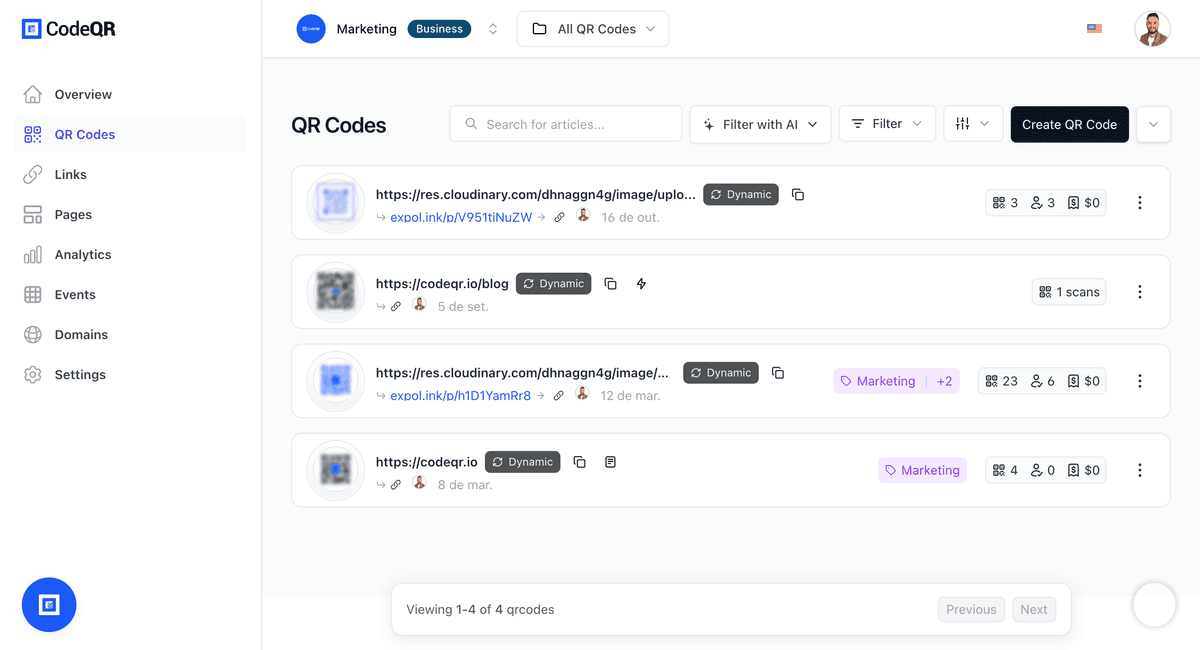Viewport: 1200px width, 650px height.
Task: Click the Analytics sidebar icon
Action: [32, 254]
